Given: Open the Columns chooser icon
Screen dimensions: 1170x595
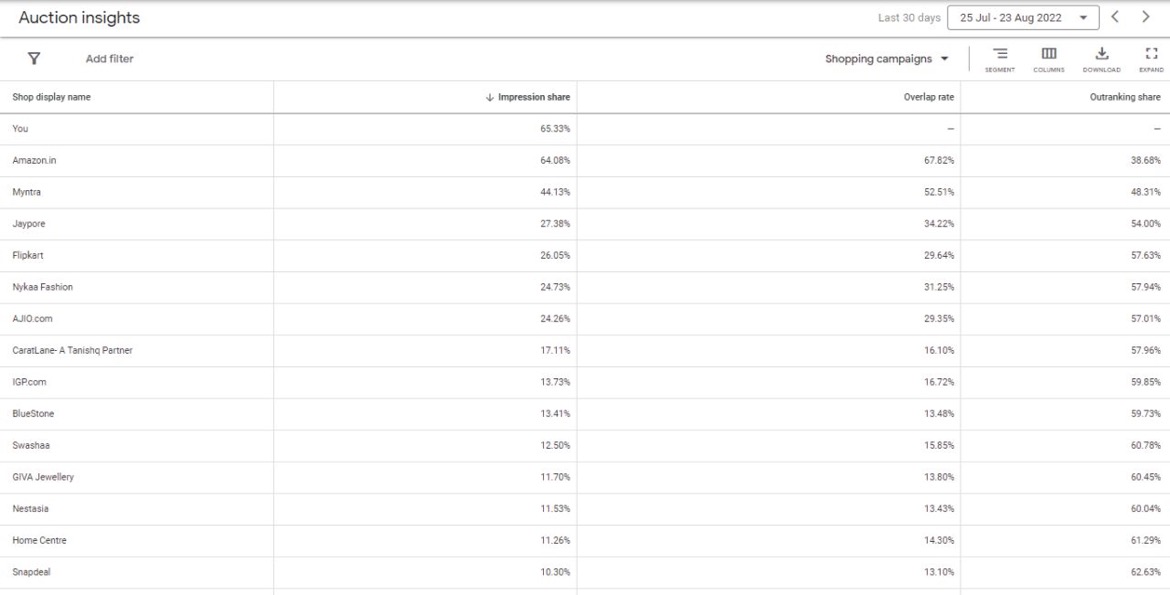Looking at the screenshot, I should [1049, 59].
